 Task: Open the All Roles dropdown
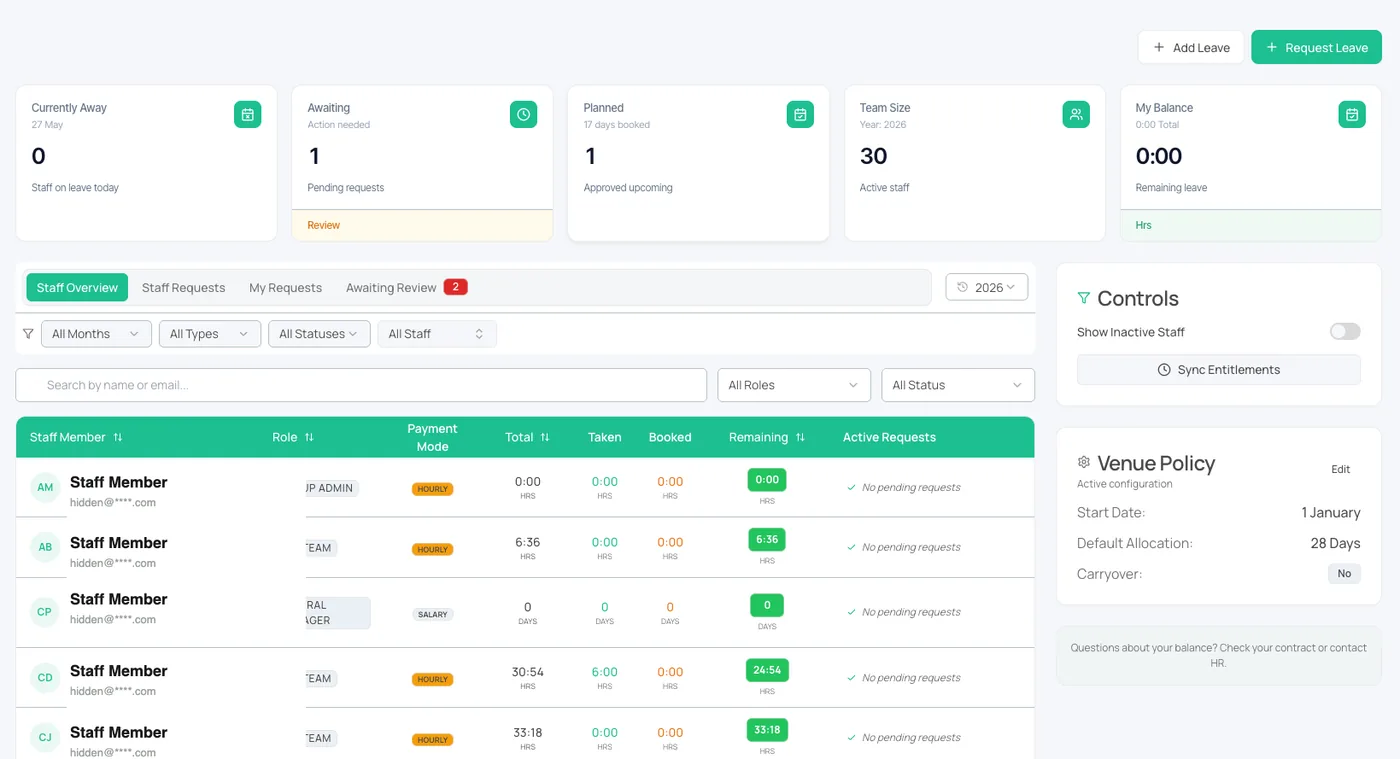794,385
